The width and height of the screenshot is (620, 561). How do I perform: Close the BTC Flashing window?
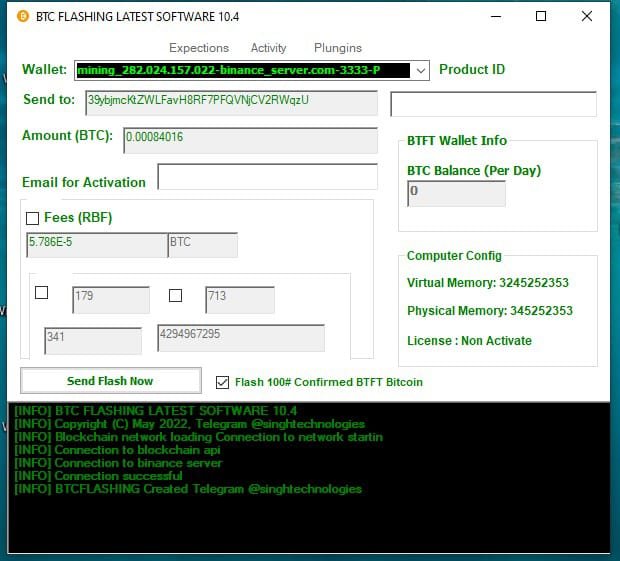(x=587, y=17)
